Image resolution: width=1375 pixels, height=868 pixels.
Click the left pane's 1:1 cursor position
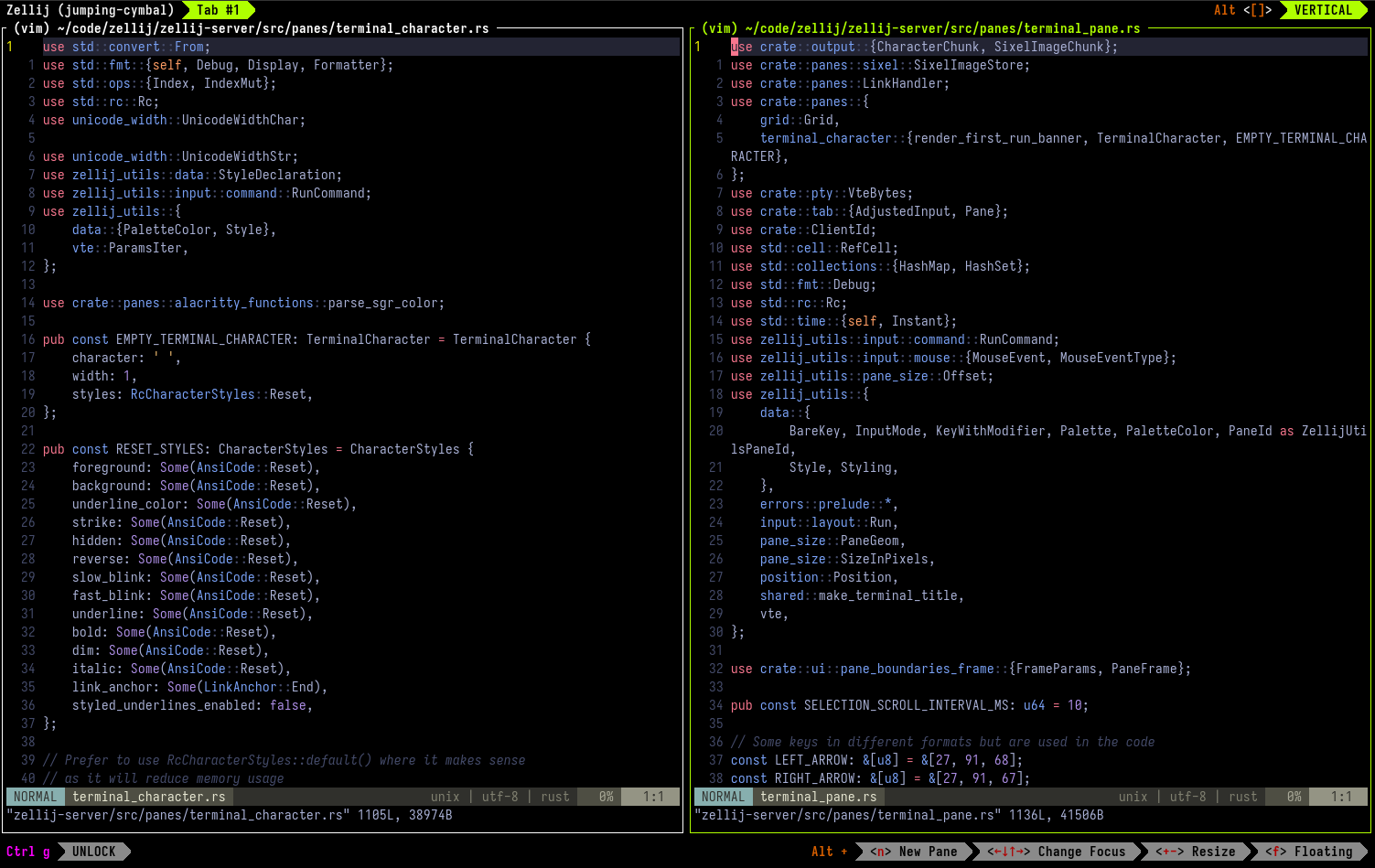click(x=653, y=797)
